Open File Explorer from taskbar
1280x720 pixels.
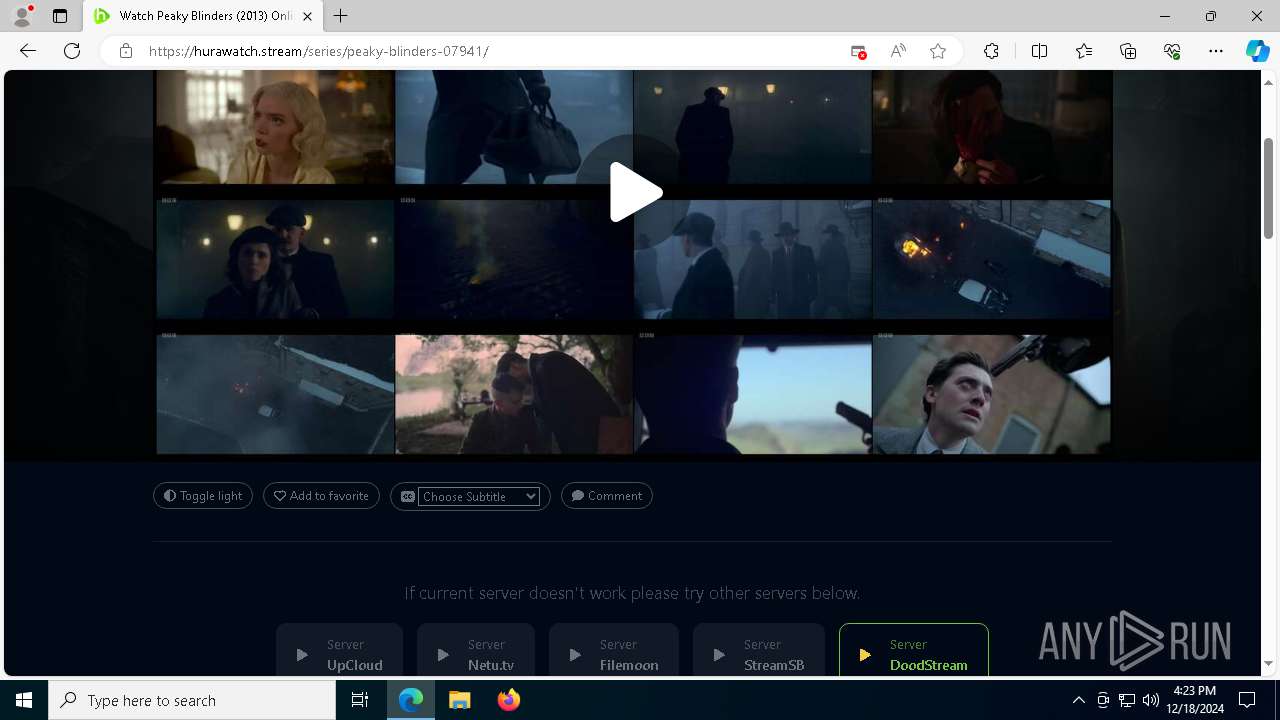[459, 700]
